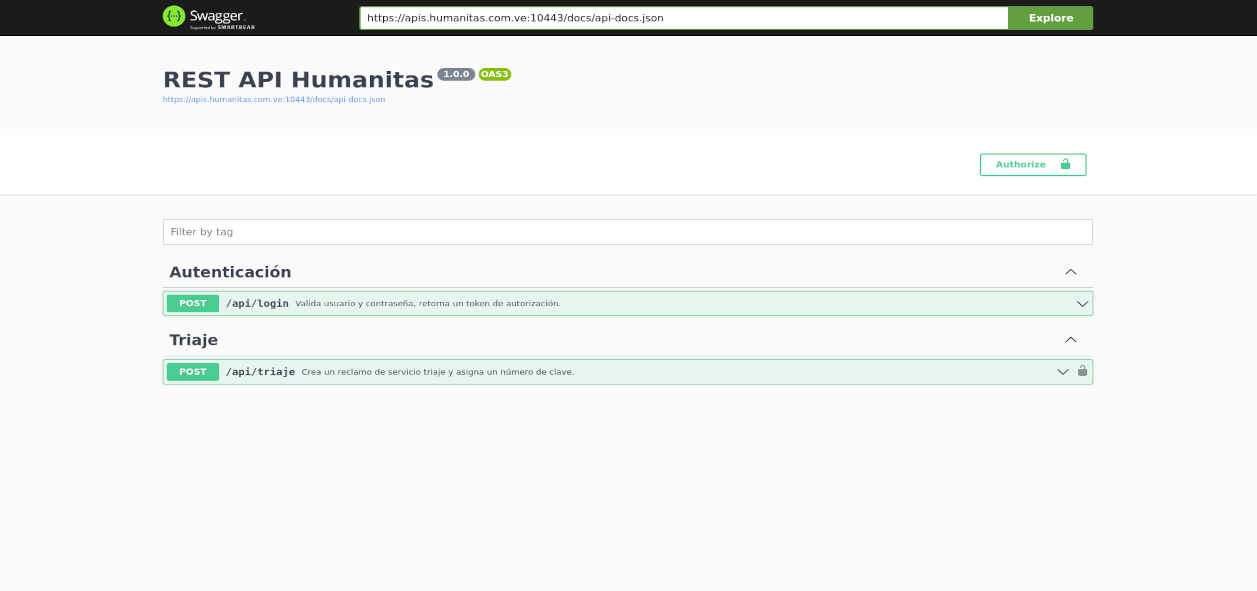Collapse the Triaje section using its chevron
Image resolution: width=1257 pixels, height=591 pixels.
(1071, 339)
